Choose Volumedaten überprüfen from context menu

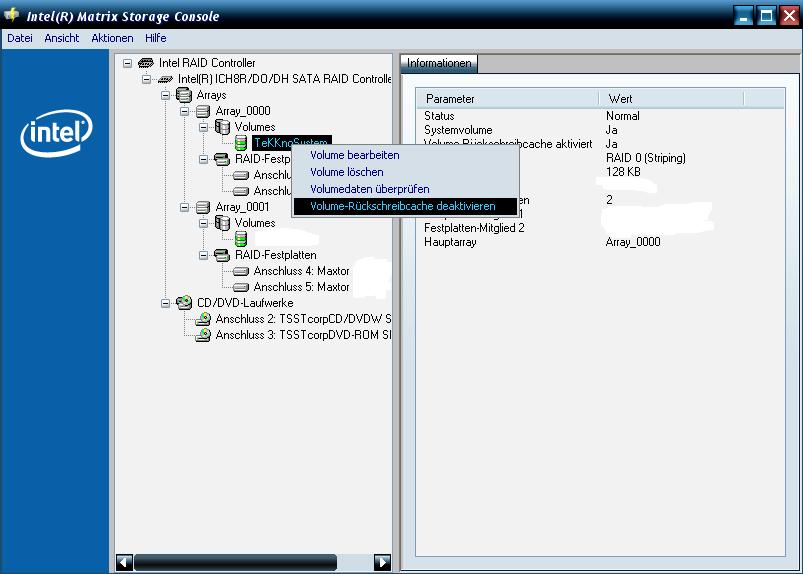405,189
